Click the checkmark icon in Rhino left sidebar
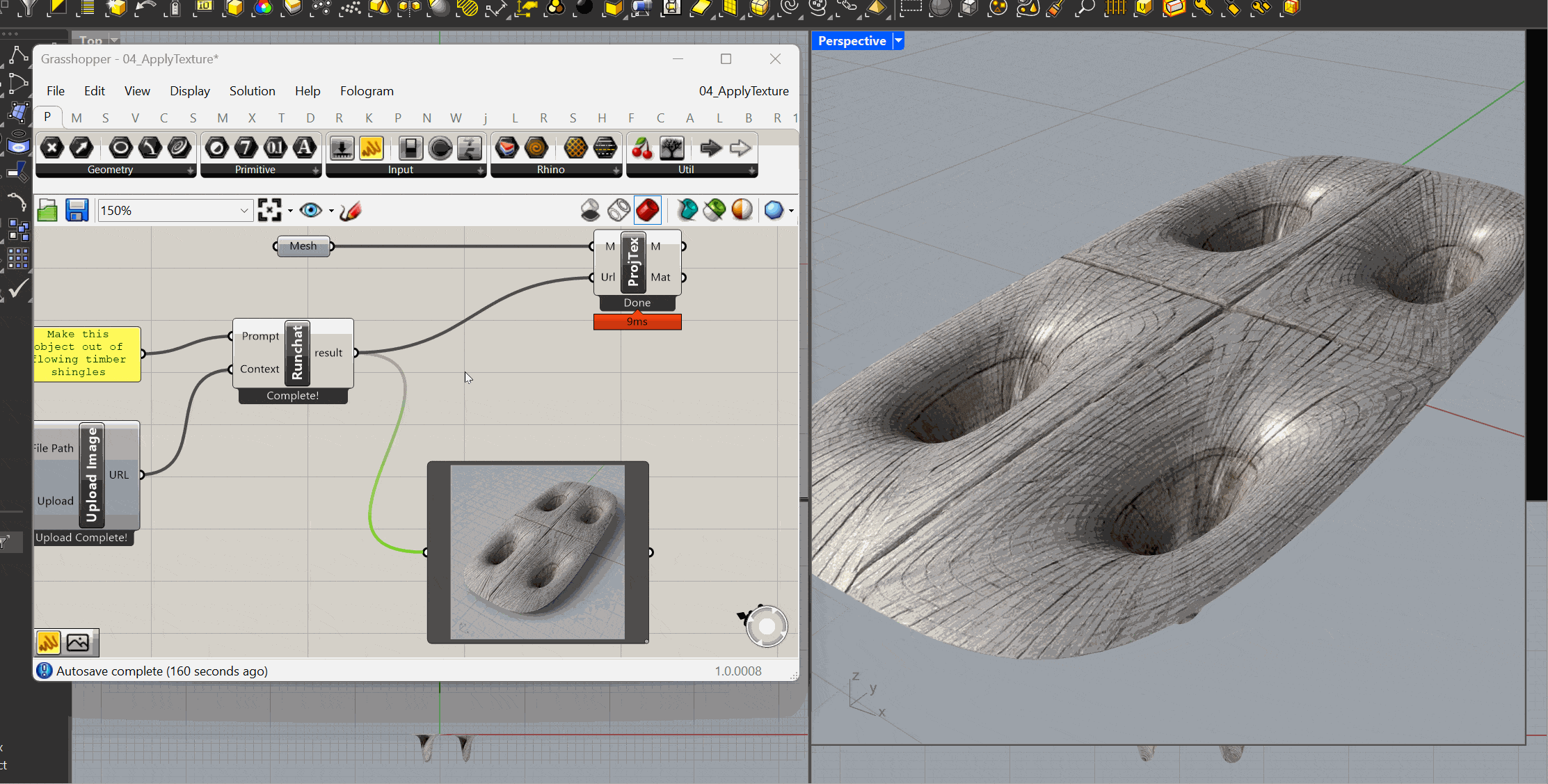The image size is (1548, 784). [17, 288]
